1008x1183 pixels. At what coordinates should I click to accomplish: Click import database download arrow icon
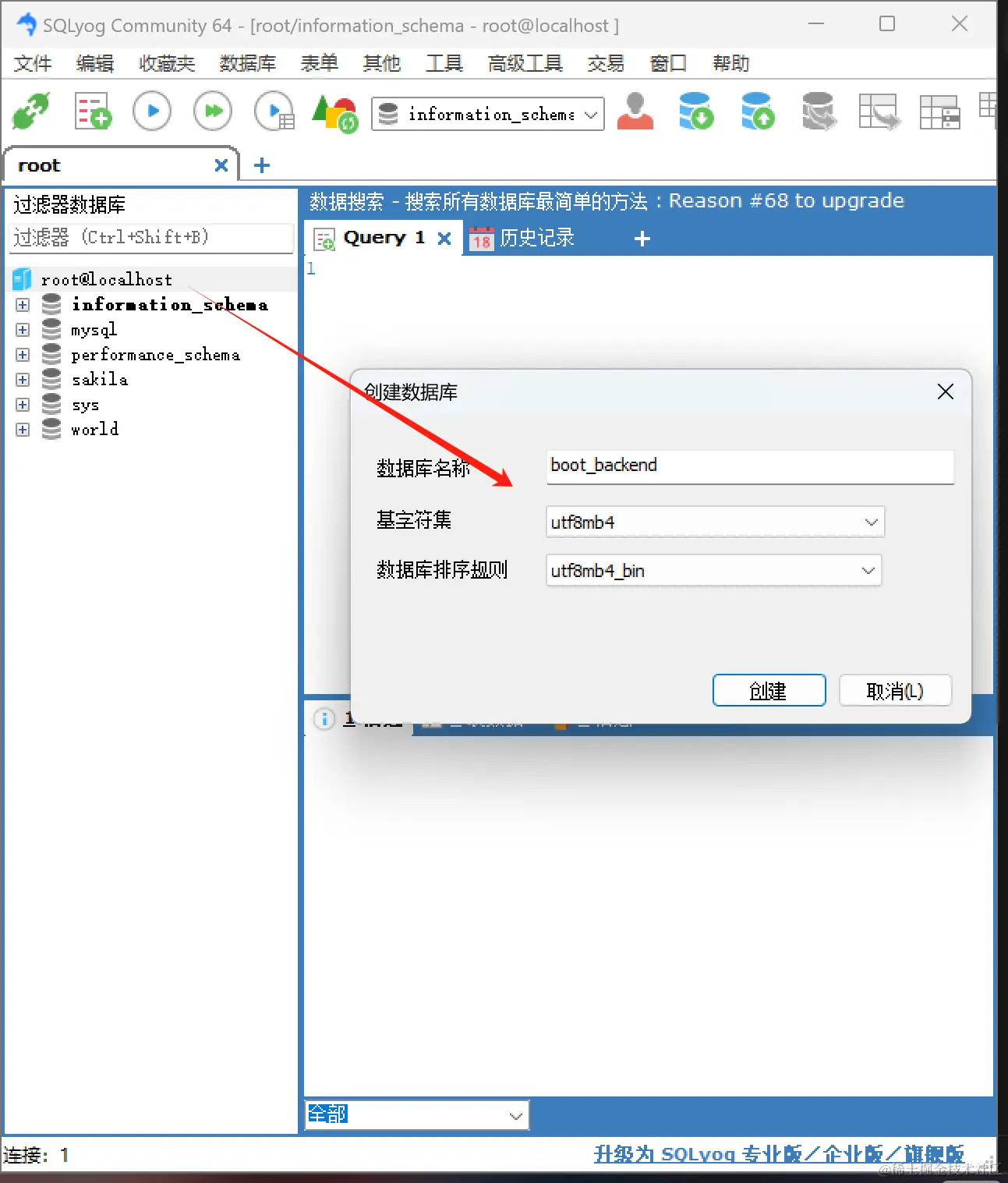pyautogui.click(x=696, y=112)
